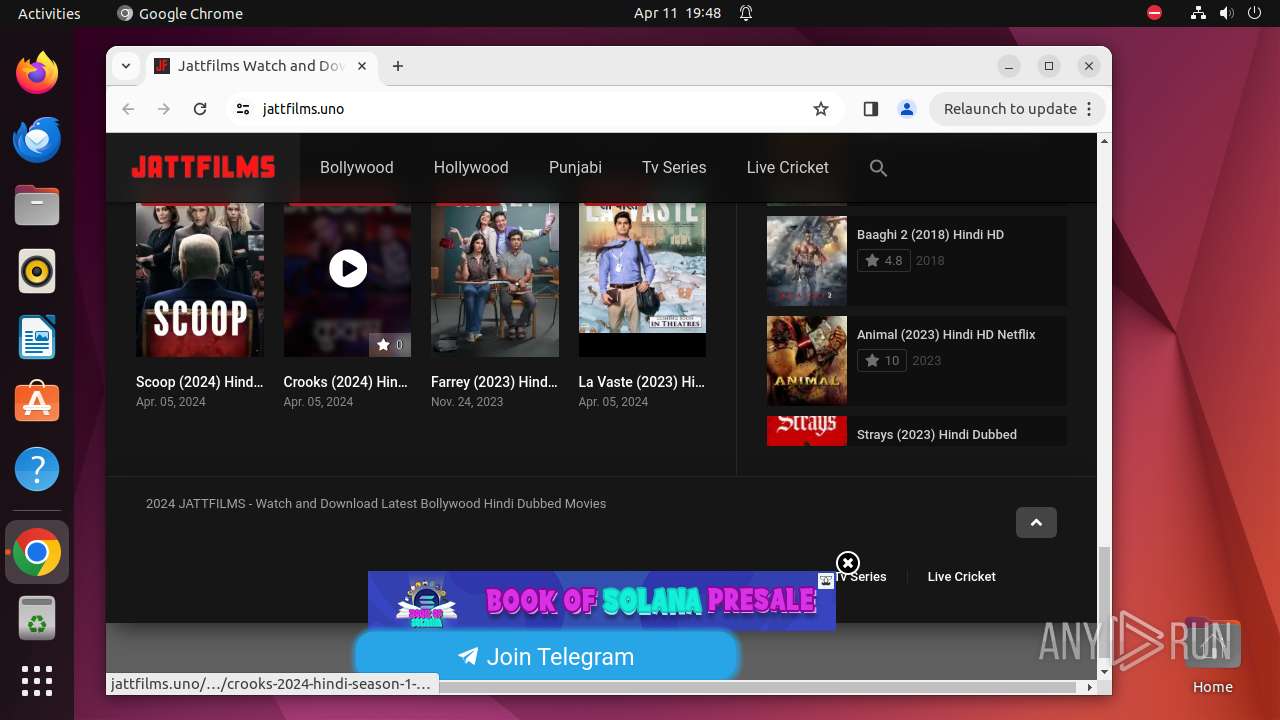Viewport: 1280px width, 720px height.
Task: Open a new tab with the plus button
Action: pyautogui.click(x=398, y=66)
